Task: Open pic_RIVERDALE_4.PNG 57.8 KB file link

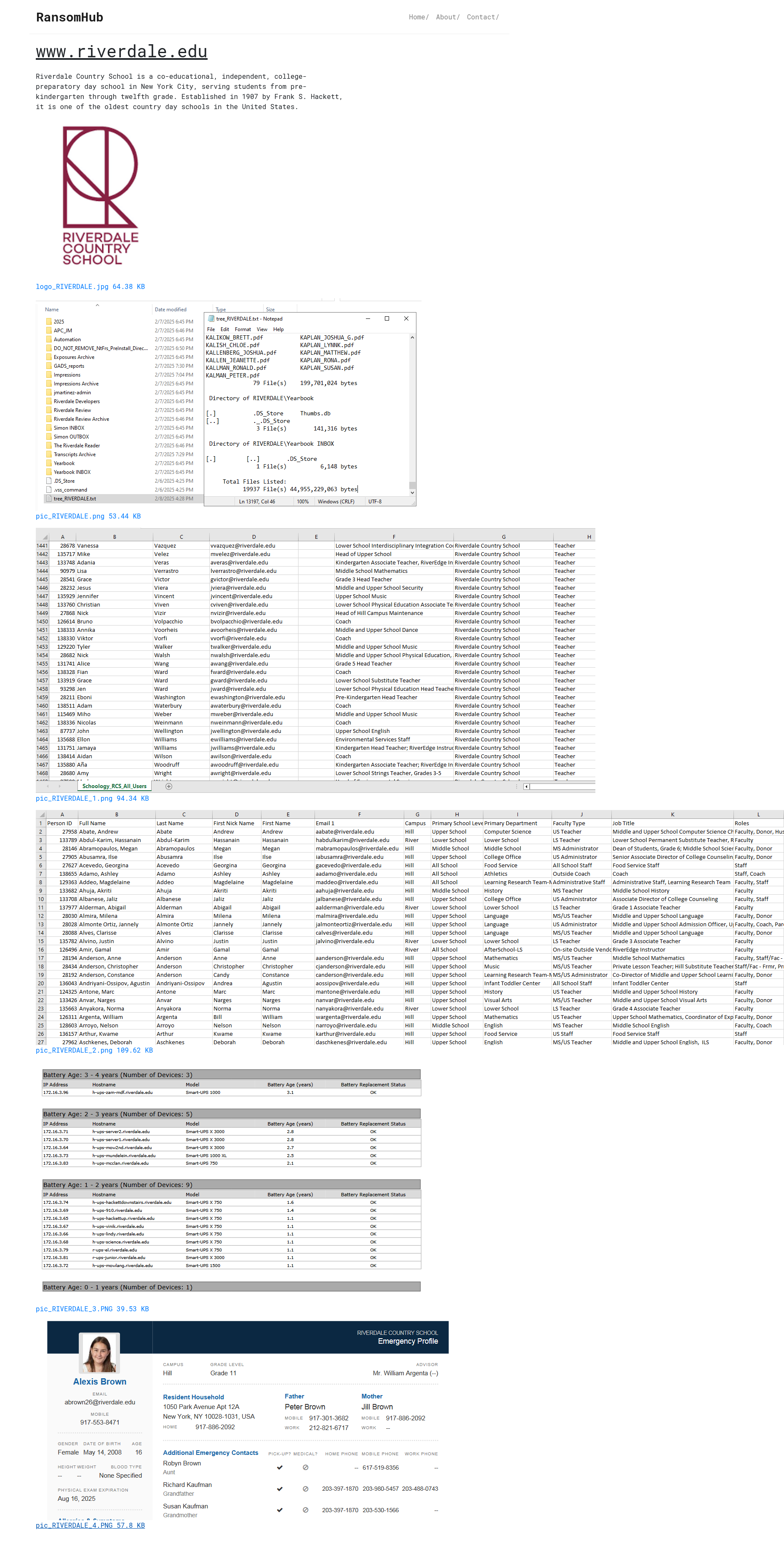Action: pos(90,1525)
